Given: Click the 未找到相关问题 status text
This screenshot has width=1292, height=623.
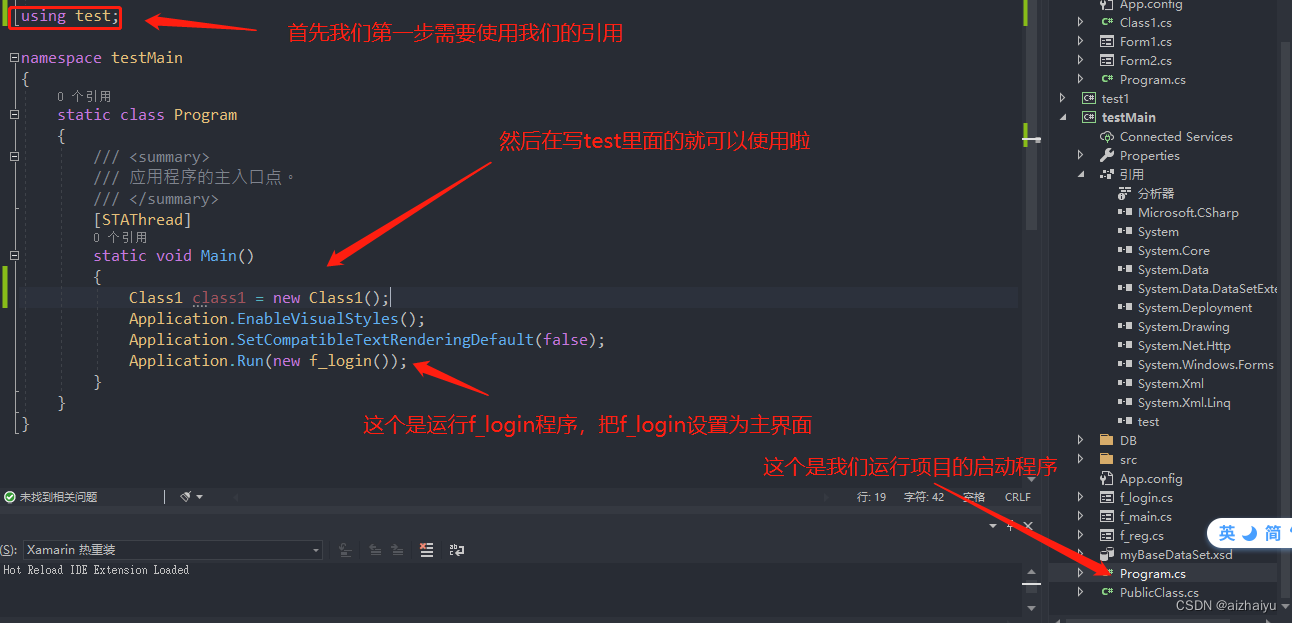Looking at the screenshot, I should (x=58, y=497).
